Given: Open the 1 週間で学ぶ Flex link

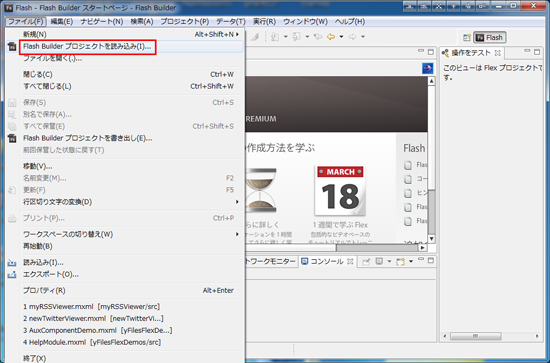Looking at the screenshot, I should [340, 225].
